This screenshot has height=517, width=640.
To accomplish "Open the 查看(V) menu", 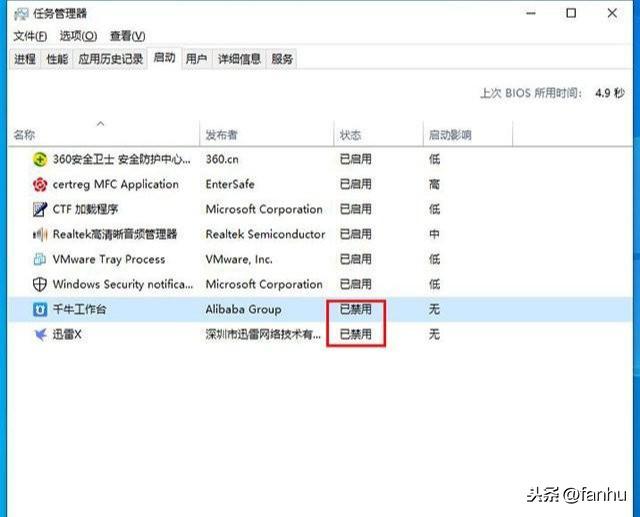I will [127, 36].
